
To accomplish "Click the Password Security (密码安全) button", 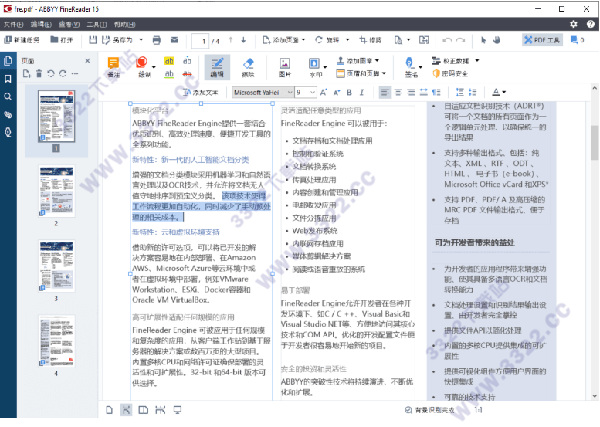I will pyautogui.click(x=450, y=73).
